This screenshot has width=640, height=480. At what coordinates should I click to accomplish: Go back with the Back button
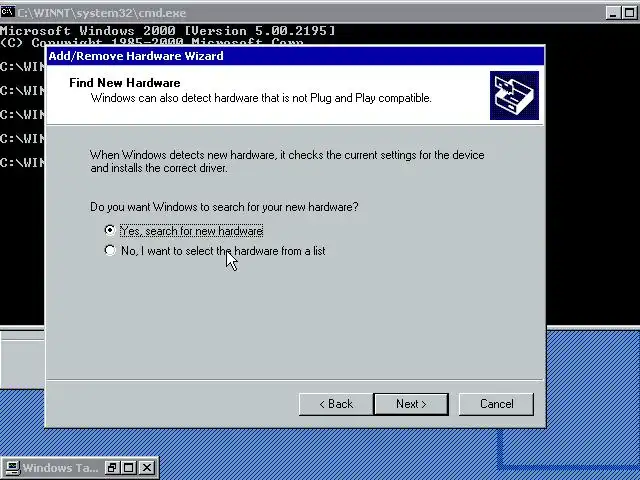point(336,404)
